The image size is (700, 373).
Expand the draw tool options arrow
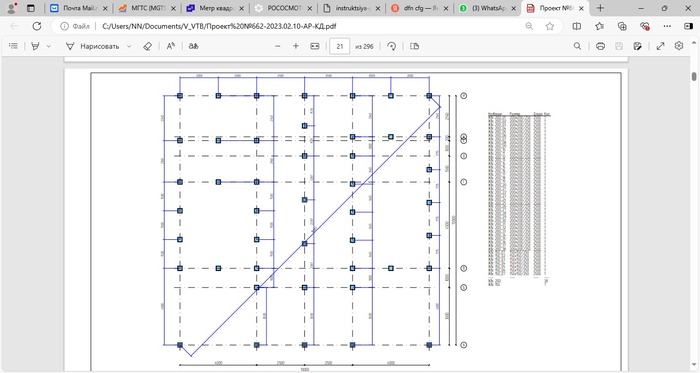tap(129, 46)
